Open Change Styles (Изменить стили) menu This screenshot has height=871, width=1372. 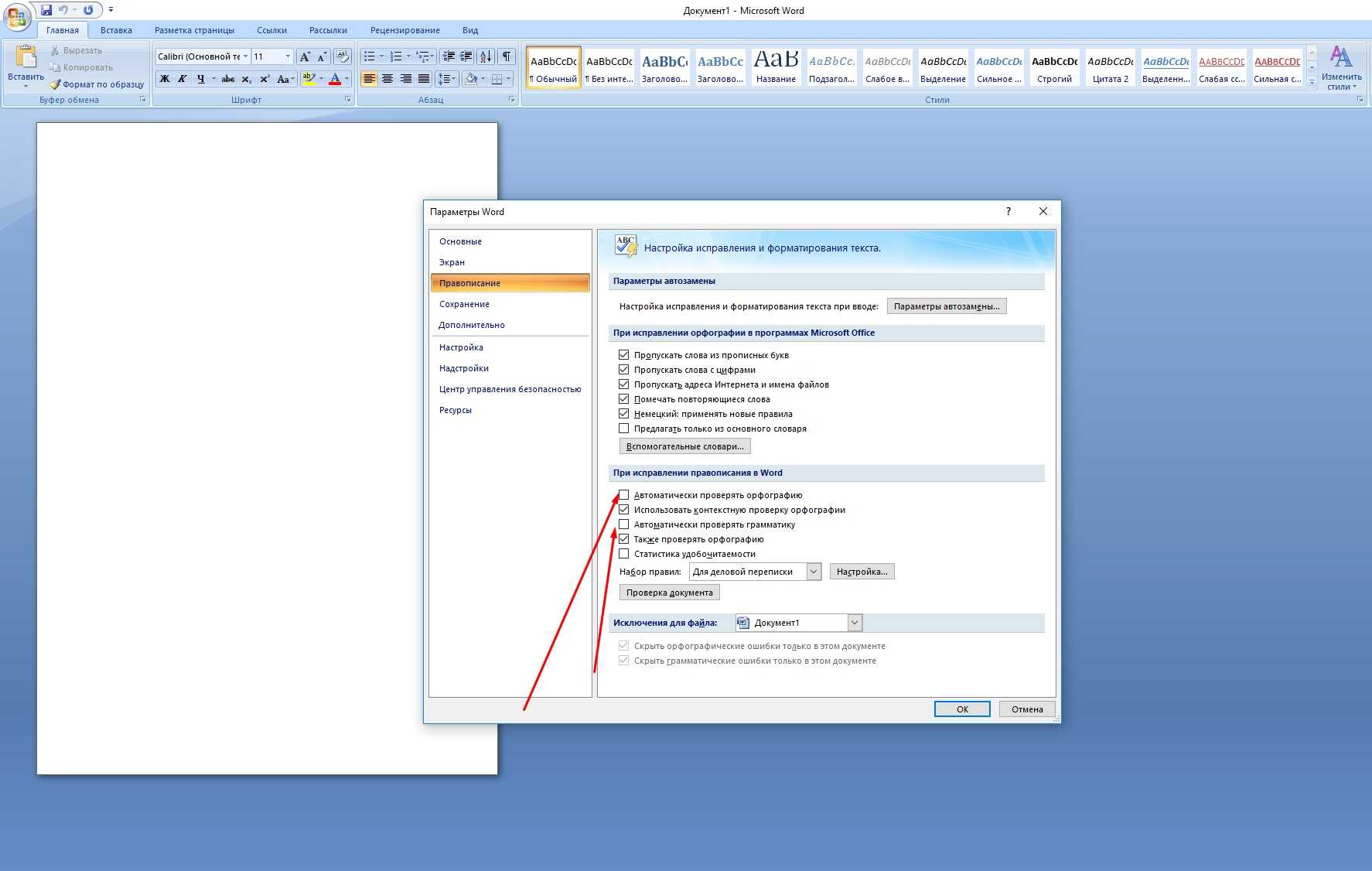click(1341, 68)
